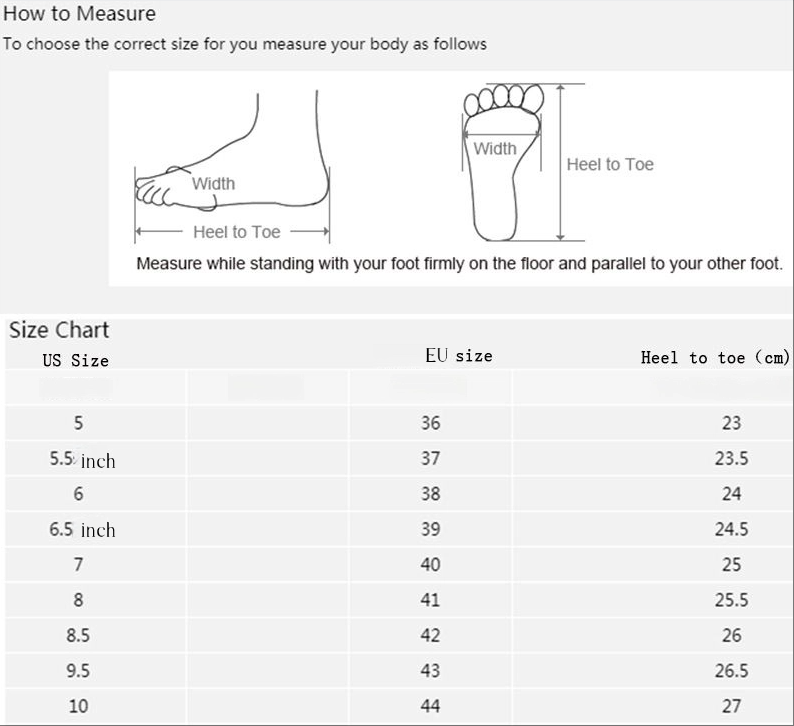Pick EU size 36 in the chart
This screenshot has width=794, height=726.
[430, 423]
